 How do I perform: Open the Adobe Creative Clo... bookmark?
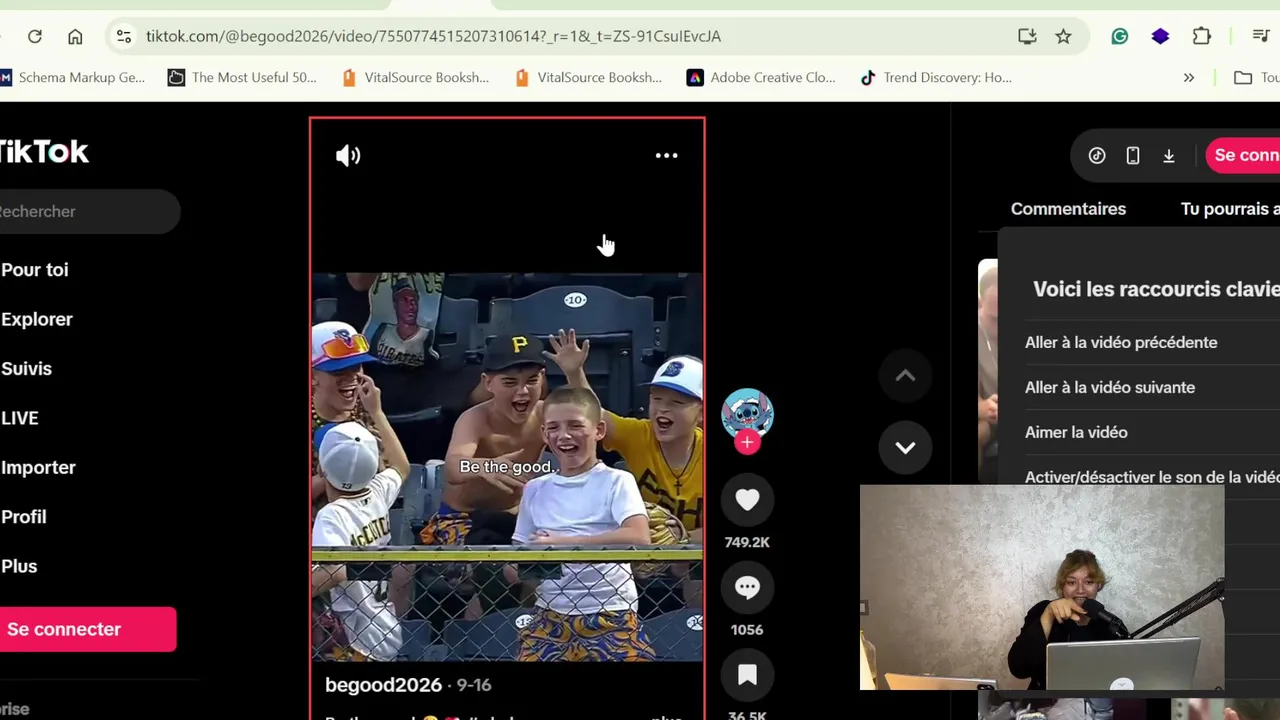pyautogui.click(x=761, y=77)
